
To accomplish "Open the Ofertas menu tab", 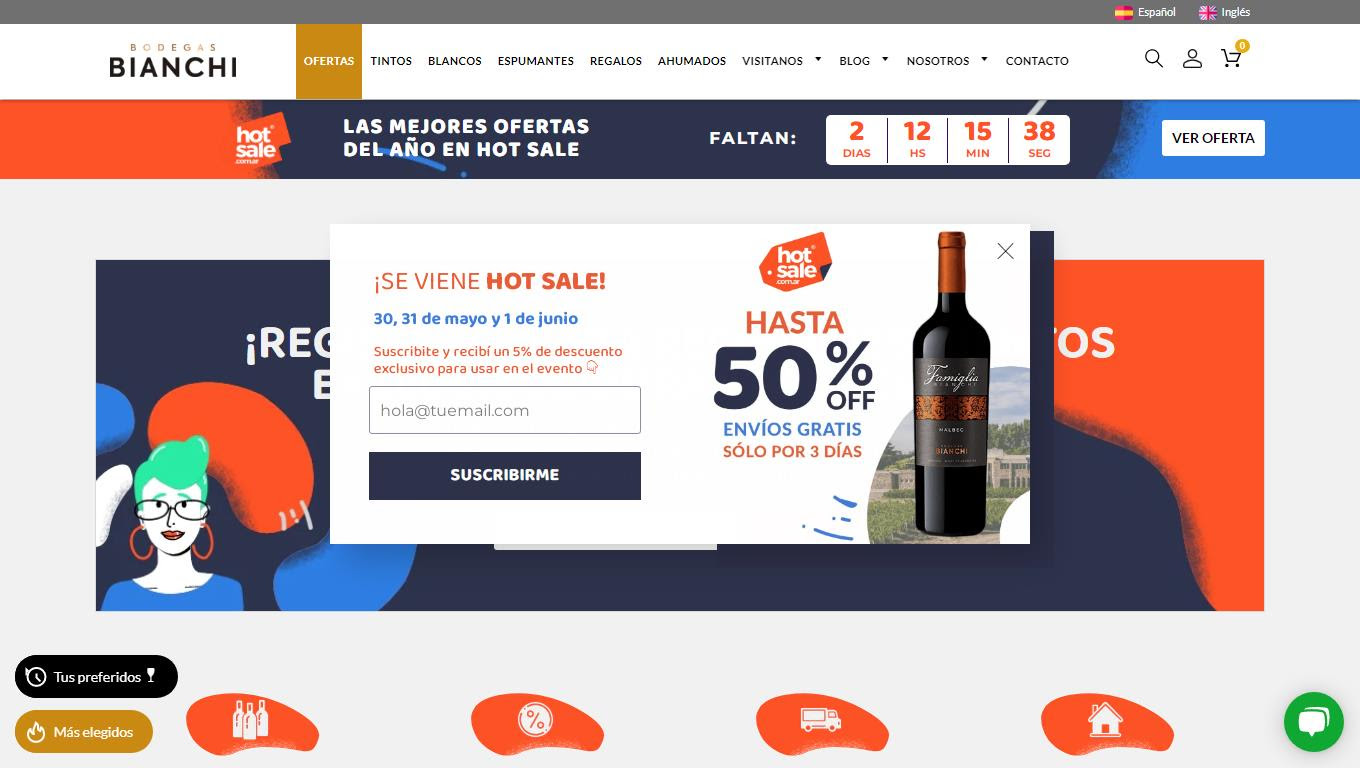I will pos(329,61).
